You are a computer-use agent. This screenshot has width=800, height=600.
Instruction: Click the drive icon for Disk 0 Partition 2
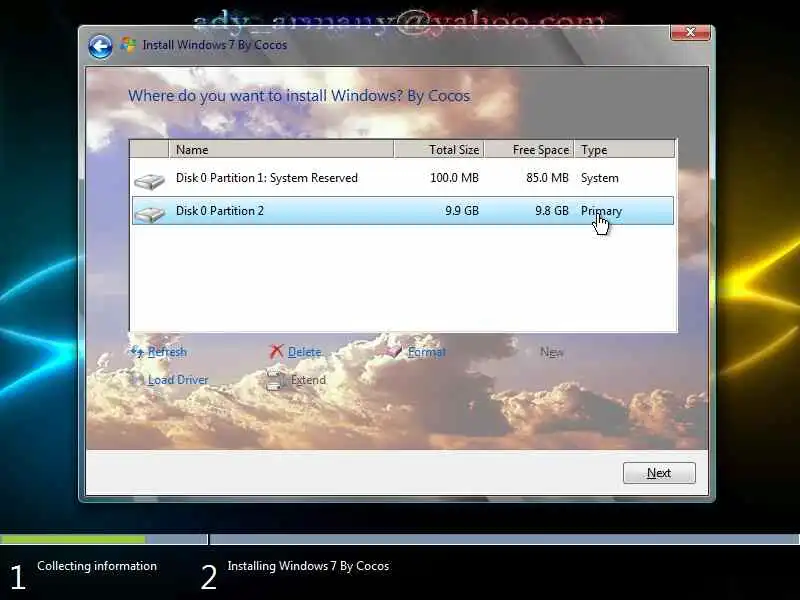[149, 213]
